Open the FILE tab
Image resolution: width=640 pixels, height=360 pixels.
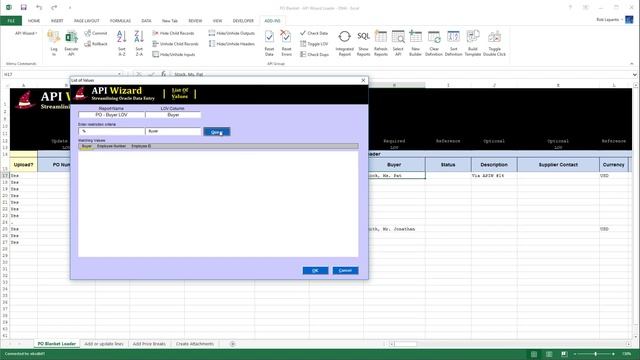[11, 20]
